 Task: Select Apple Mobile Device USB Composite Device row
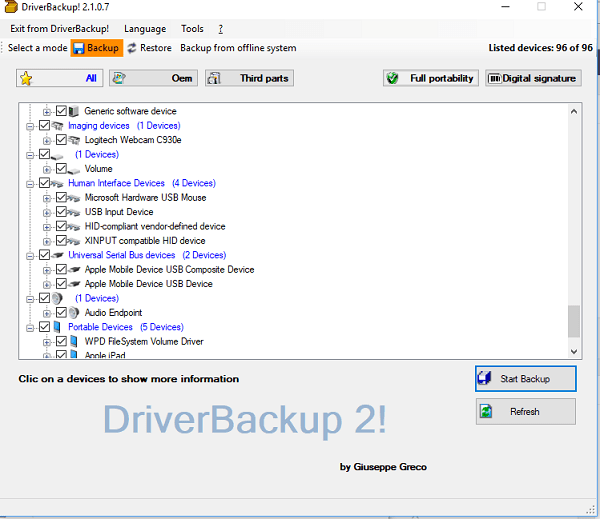170,270
